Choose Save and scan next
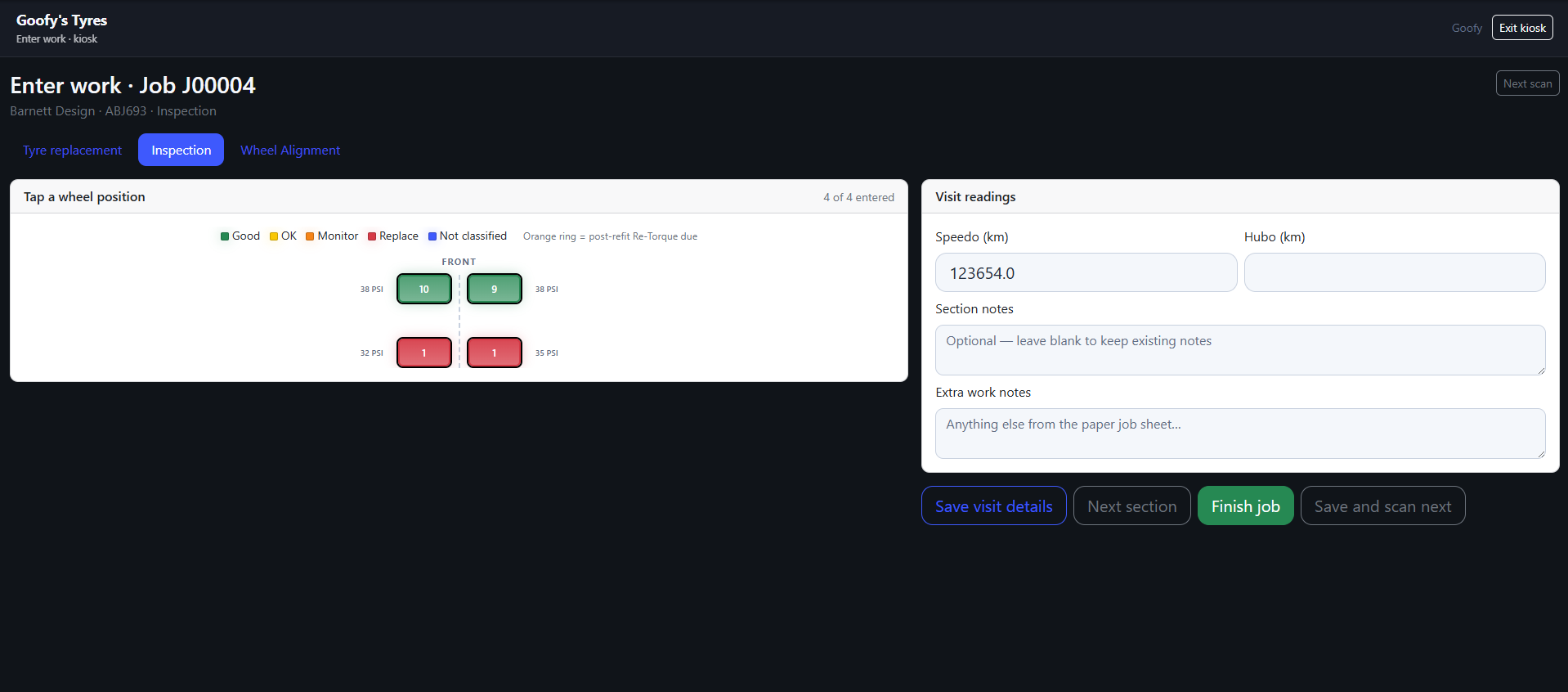 1383,506
